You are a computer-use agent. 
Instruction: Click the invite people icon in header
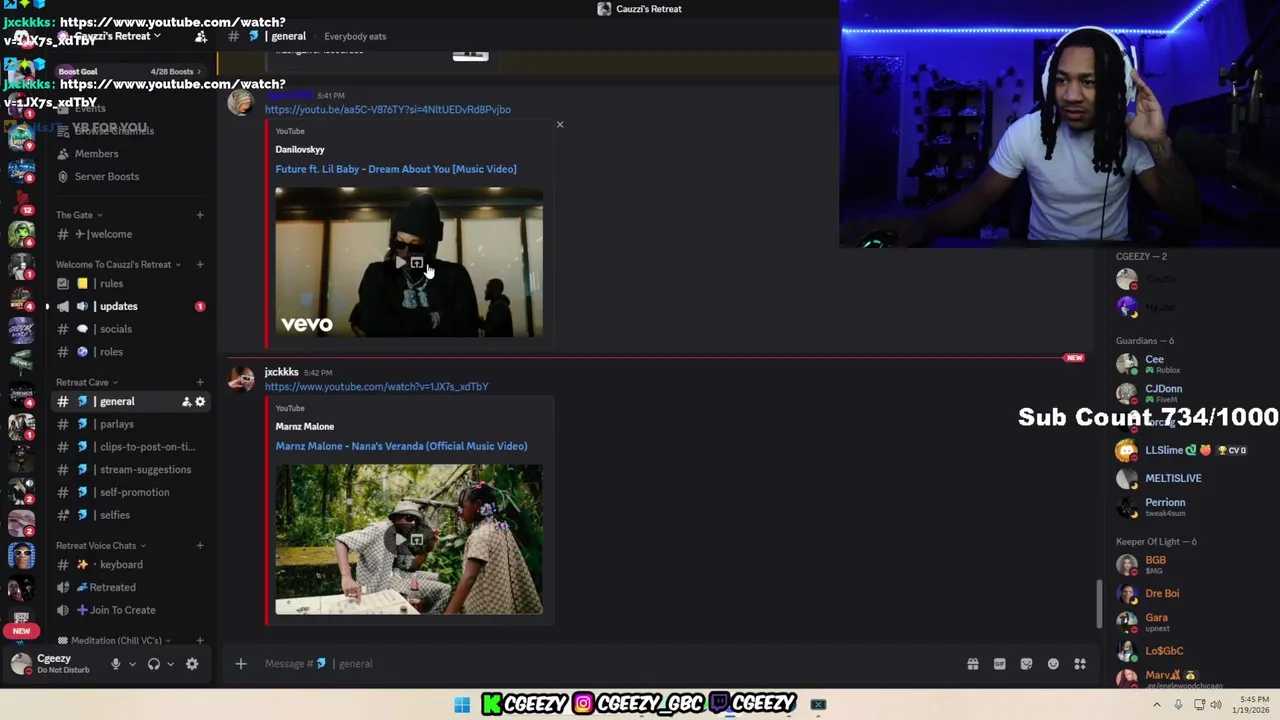tap(201, 36)
